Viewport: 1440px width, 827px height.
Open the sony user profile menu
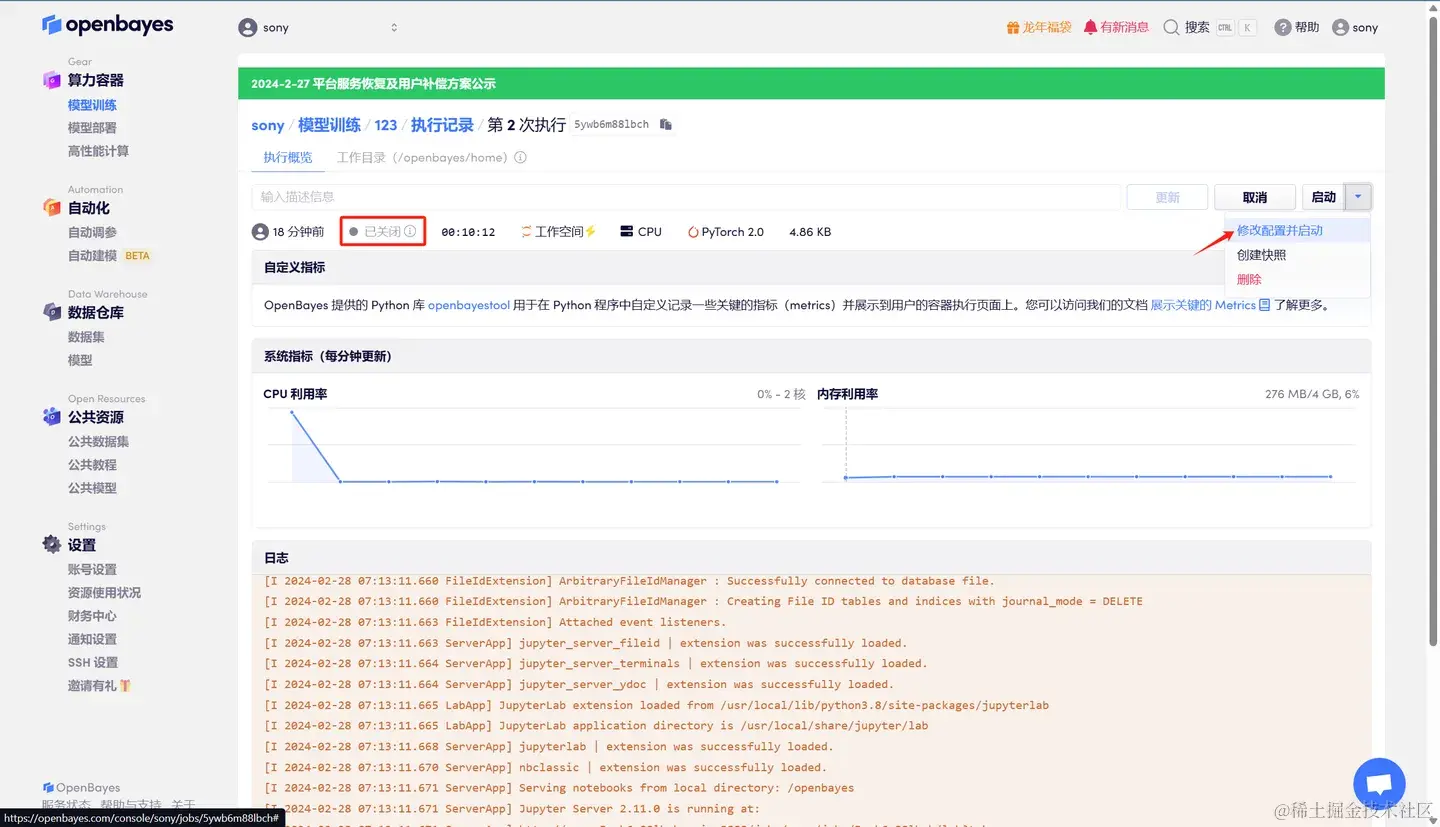pyautogui.click(x=1355, y=27)
